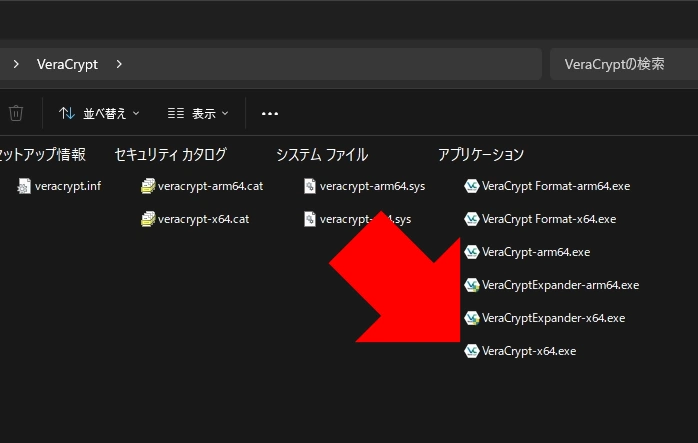The width and height of the screenshot is (698, 443).
Task: Click the アプリケーション group header
Action: pos(480,154)
